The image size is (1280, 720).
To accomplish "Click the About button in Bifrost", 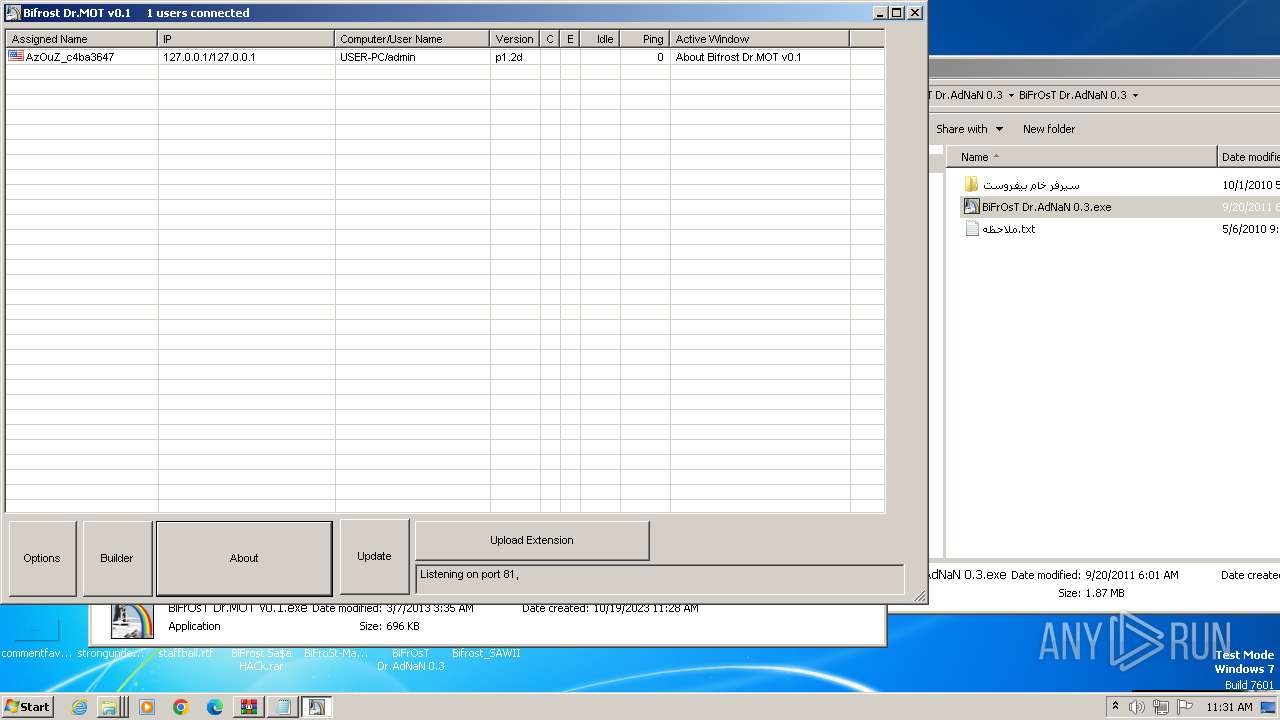I will tap(244, 558).
